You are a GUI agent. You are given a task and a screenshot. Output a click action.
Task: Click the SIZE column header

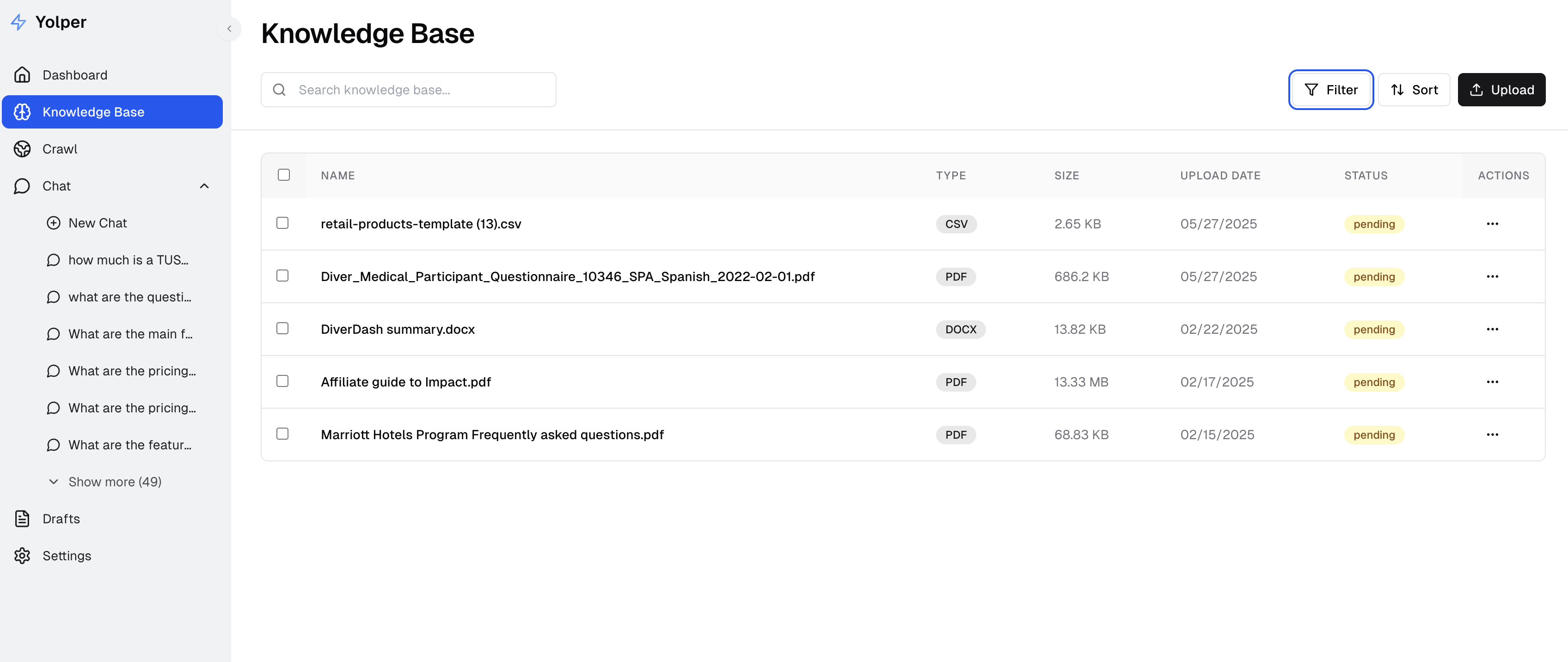(x=1066, y=176)
